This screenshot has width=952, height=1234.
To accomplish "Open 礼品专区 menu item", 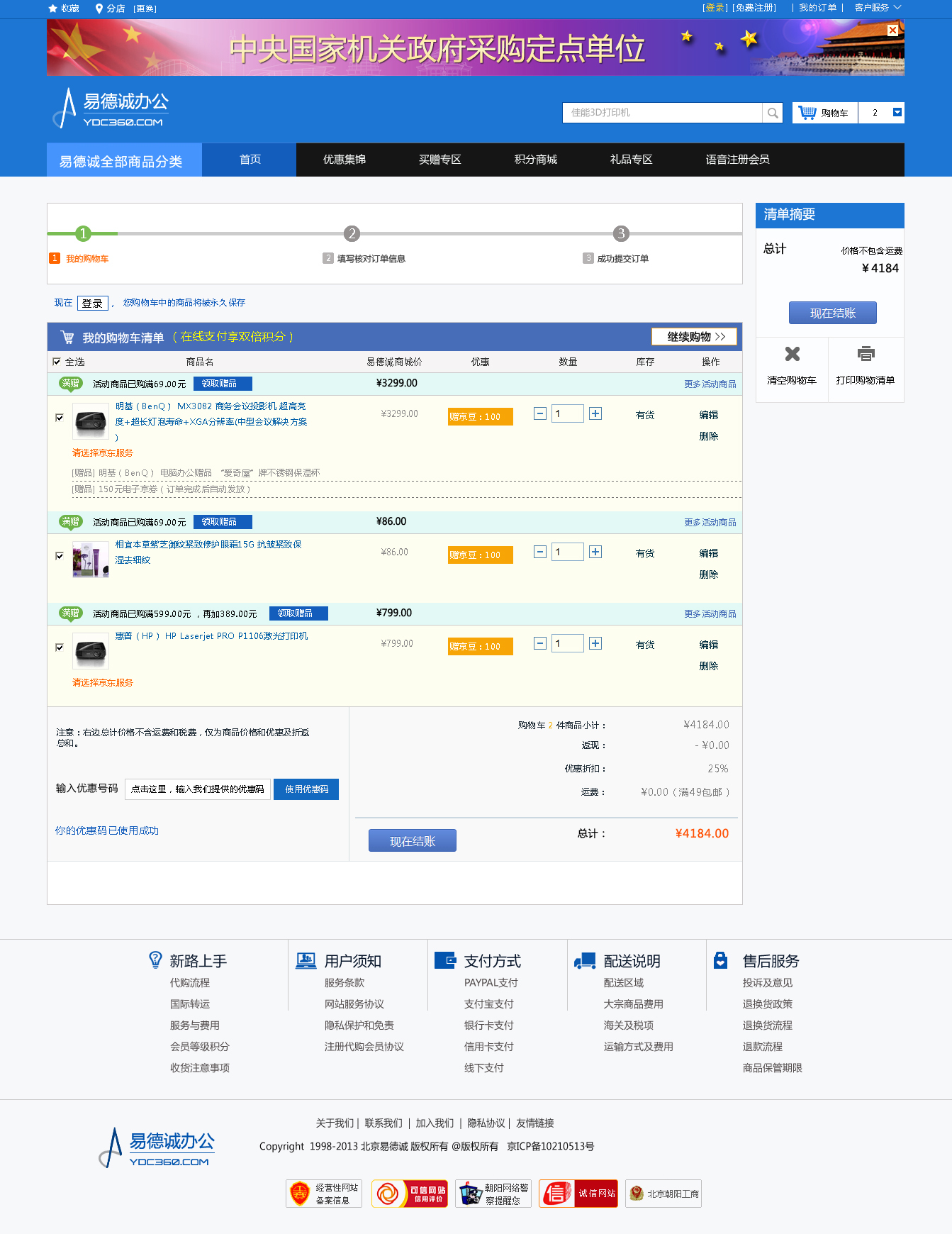I will click(632, 160).
